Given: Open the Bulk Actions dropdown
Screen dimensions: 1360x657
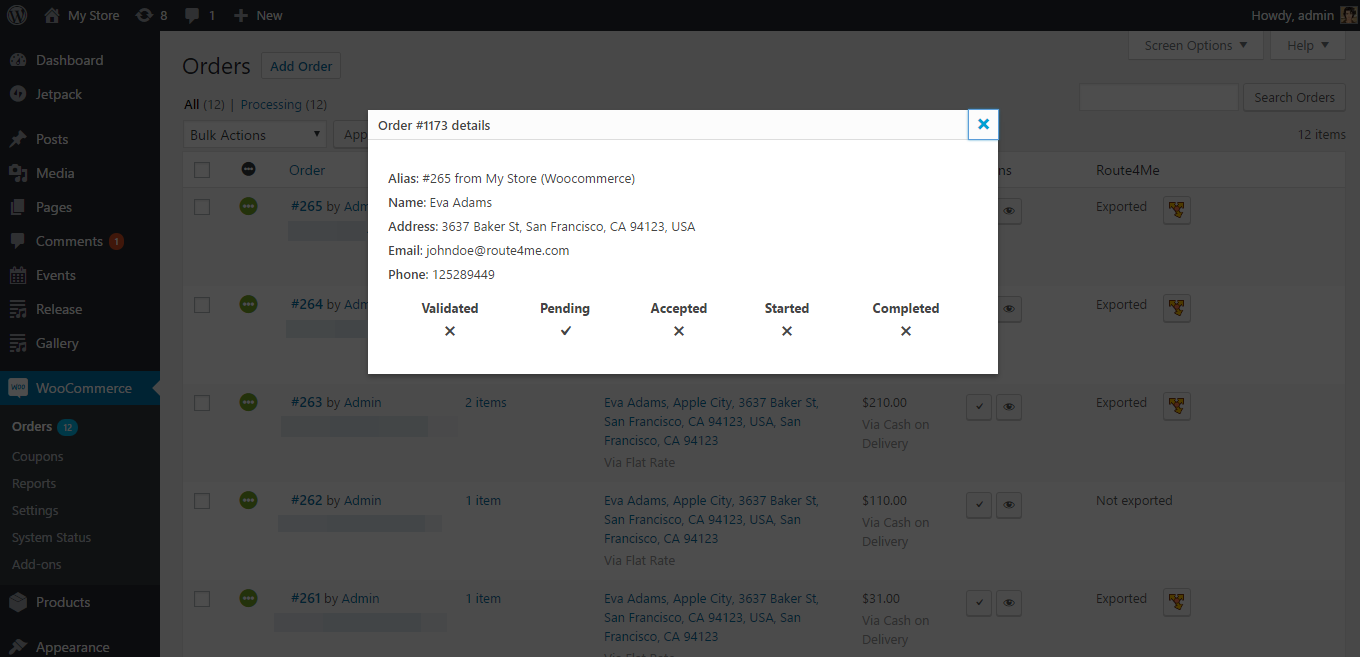Looking at the screenshot, I should click(x=256, y=135).
